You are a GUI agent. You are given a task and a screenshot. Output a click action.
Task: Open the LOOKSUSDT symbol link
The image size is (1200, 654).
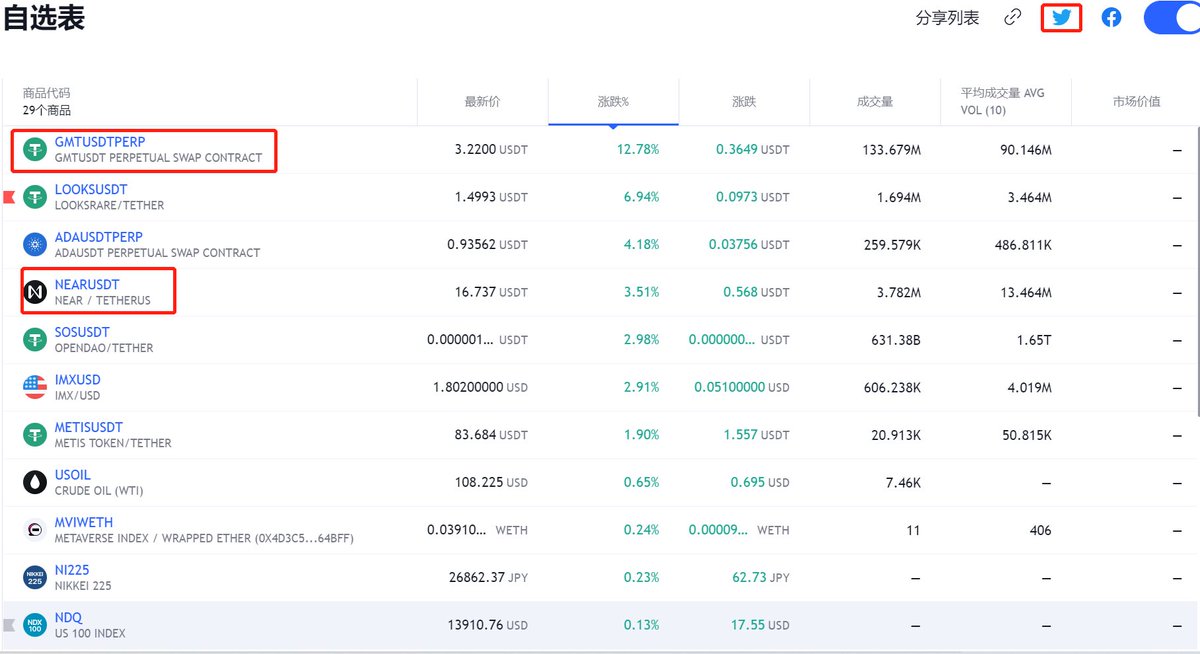91,189
